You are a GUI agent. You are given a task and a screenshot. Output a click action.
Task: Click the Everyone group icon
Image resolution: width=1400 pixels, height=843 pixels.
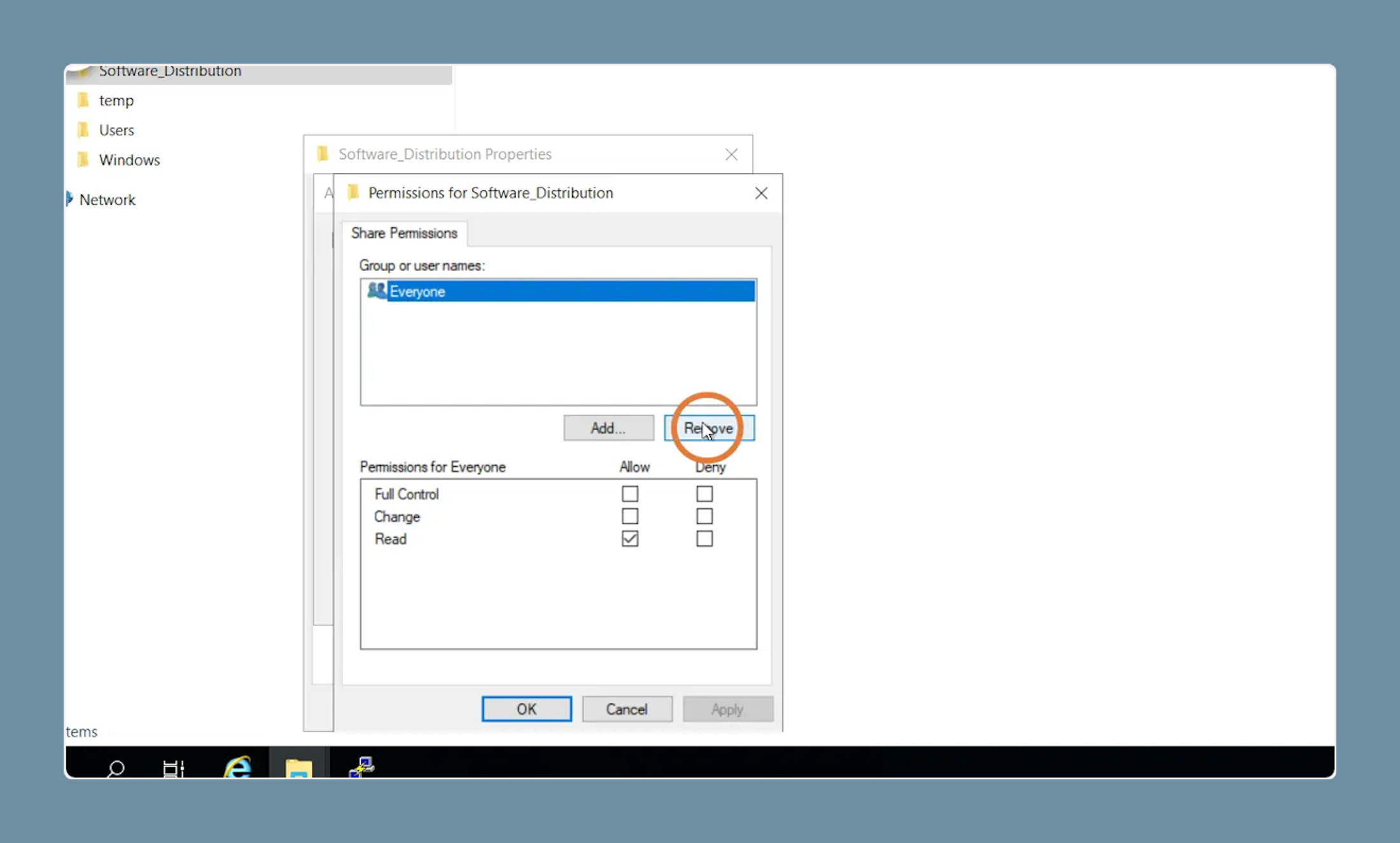(x=377, y=291)
